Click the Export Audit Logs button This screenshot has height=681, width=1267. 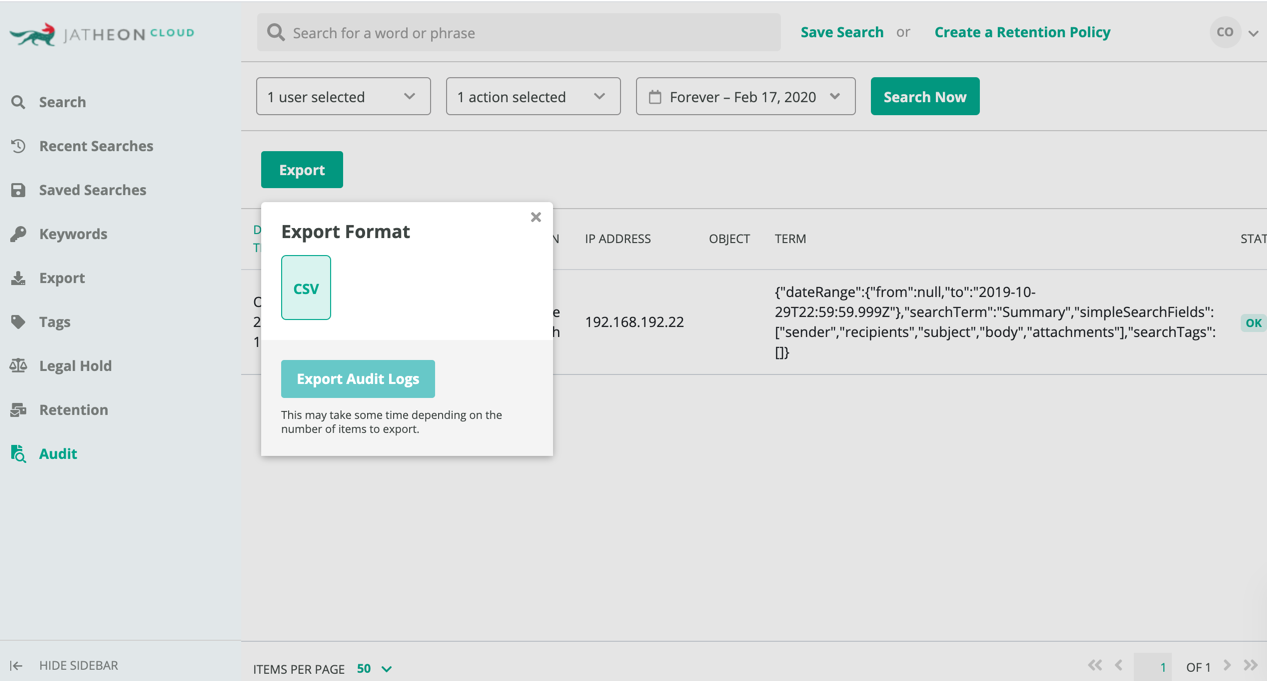(x=358, y=379)
